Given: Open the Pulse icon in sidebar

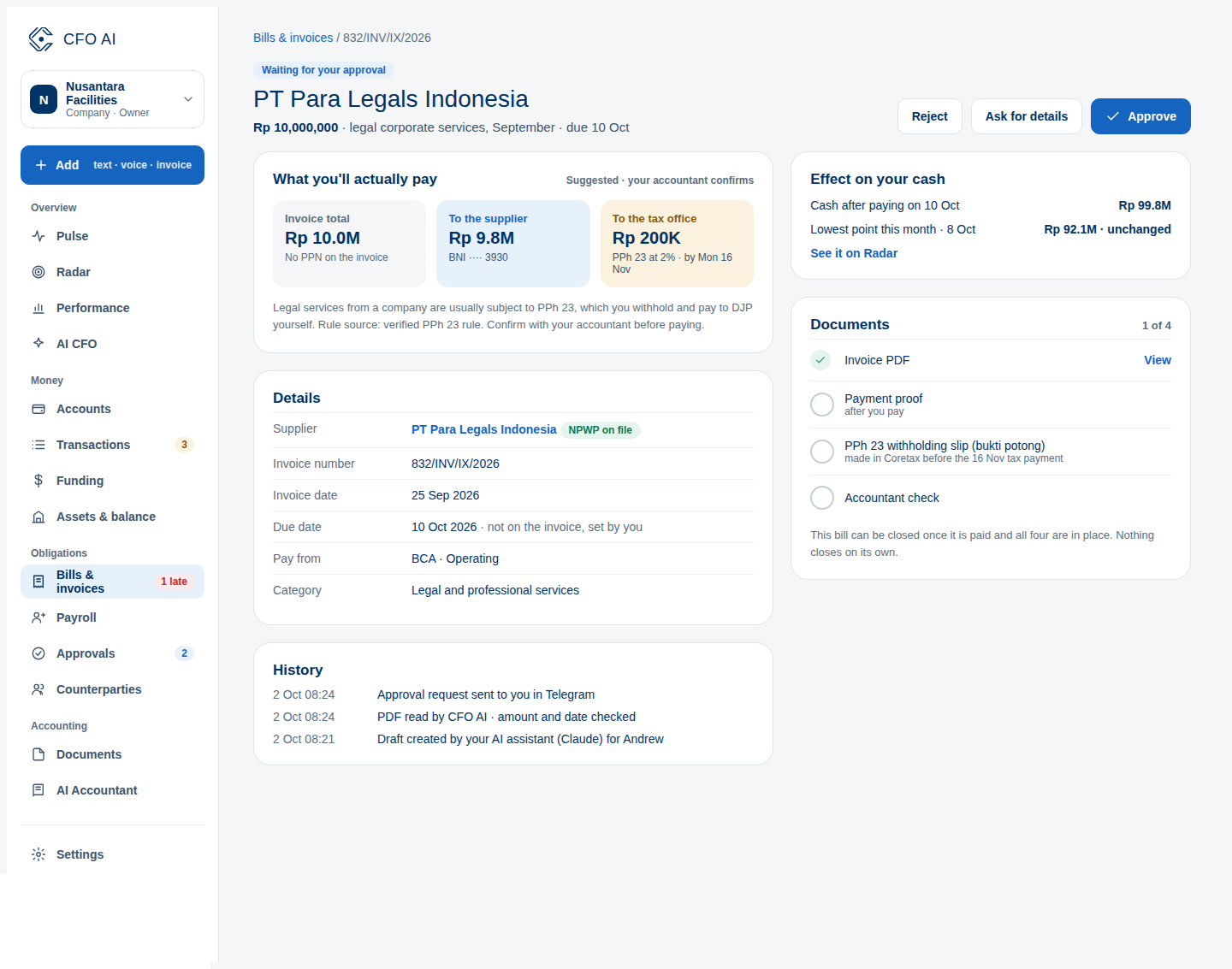Looking at the screenshot, I should pos(38,236).
